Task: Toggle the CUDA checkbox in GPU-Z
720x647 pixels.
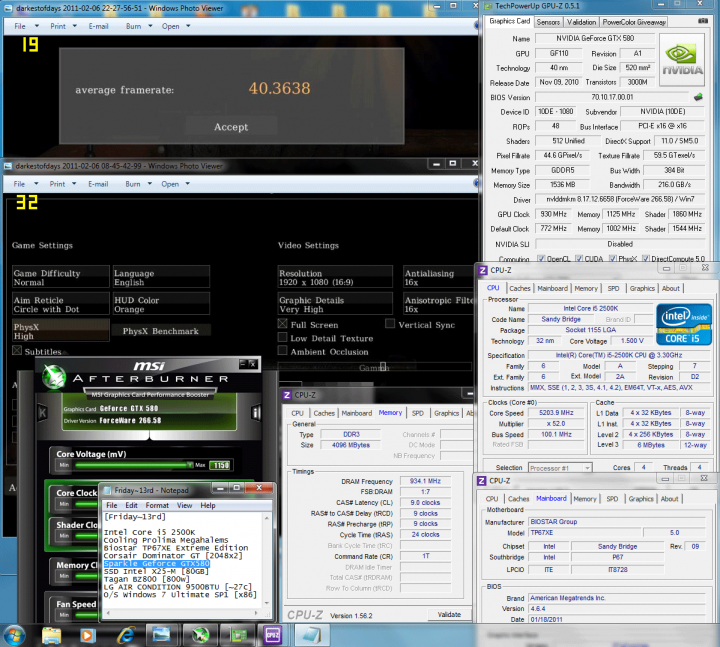Action: (x=579, y=259)
